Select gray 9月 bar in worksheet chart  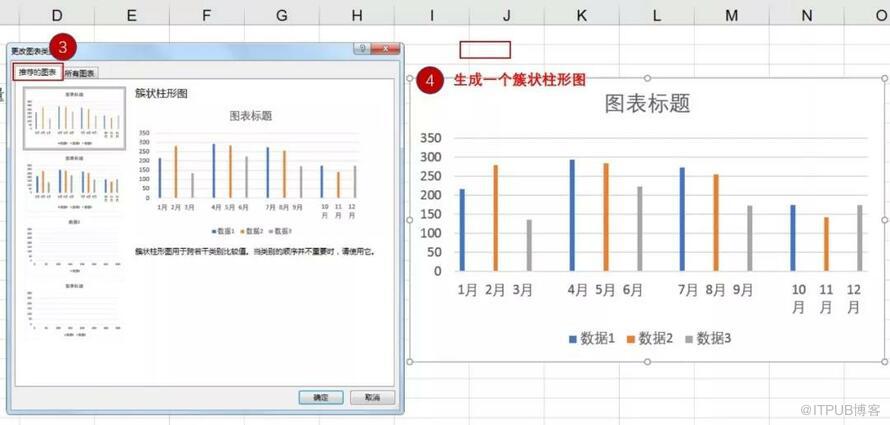(750, 238)
